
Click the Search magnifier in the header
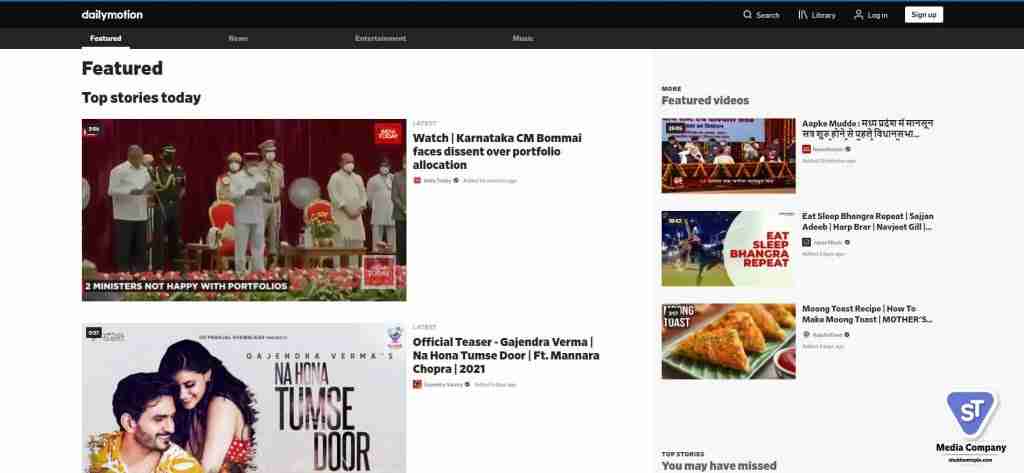(x=747, y=14)
